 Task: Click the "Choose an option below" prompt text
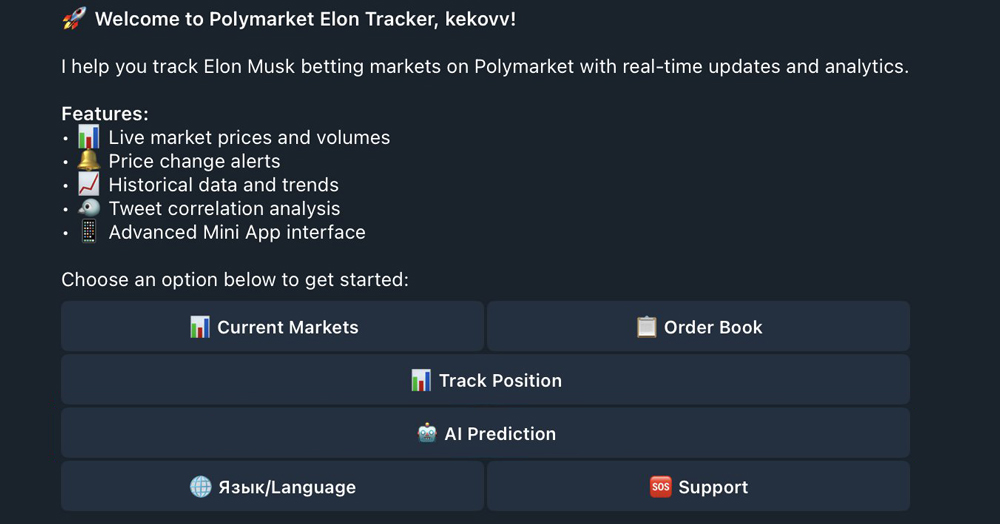pyautogui.click(x=235, y=280)
